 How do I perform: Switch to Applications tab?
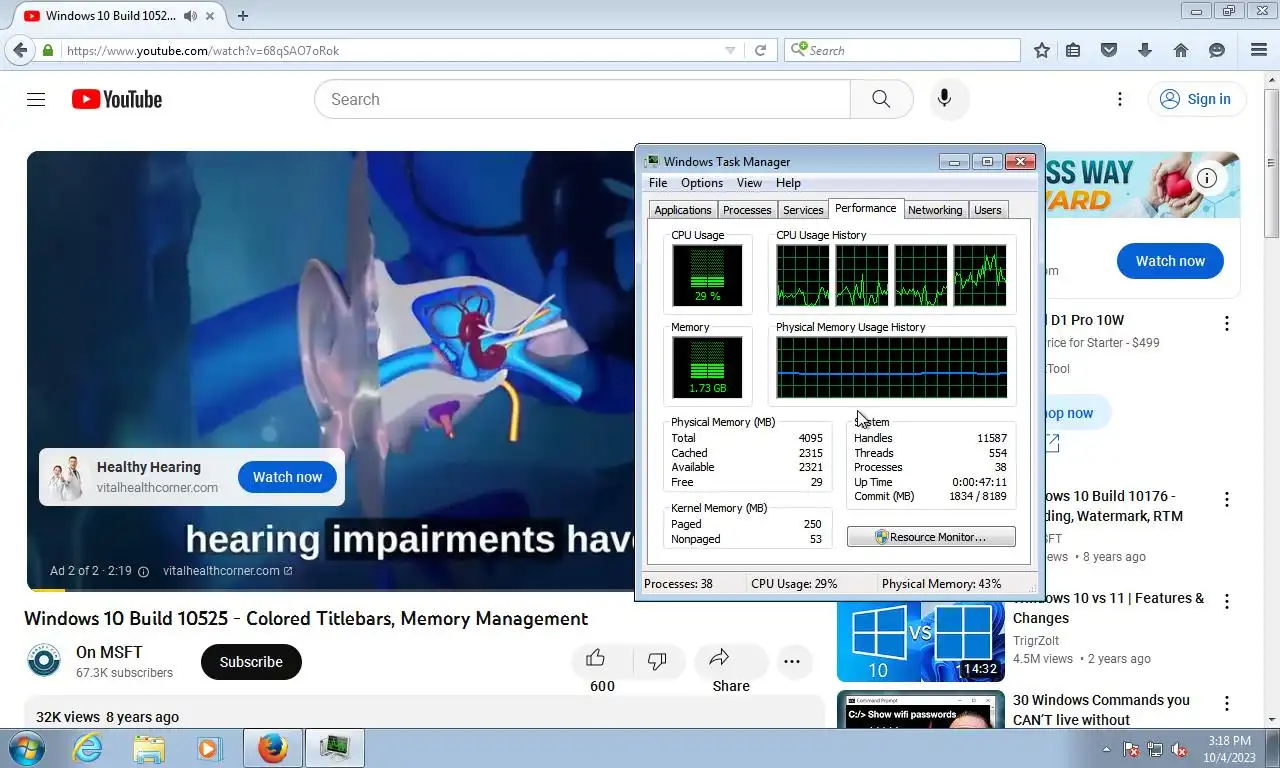tap(683, 210)
